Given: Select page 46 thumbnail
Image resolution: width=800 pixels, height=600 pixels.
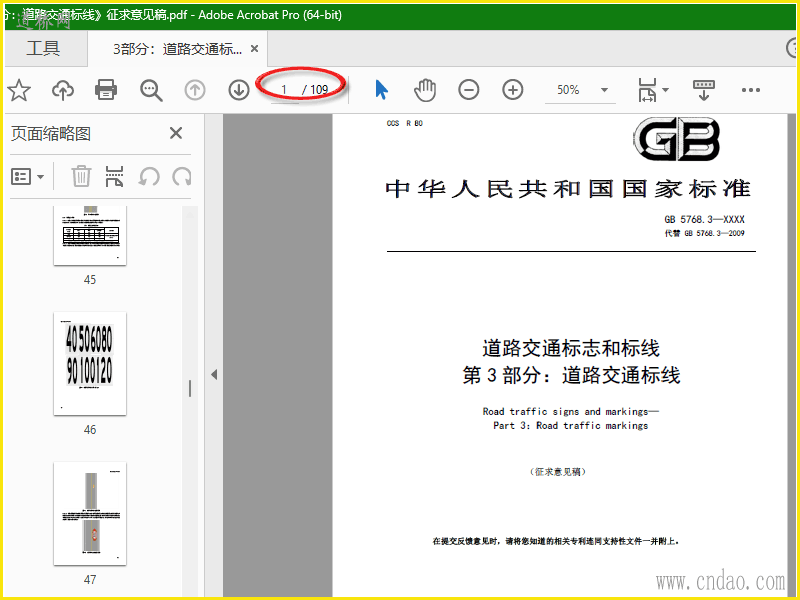Looking at the screenshot, I should click(x=90, y=363).
